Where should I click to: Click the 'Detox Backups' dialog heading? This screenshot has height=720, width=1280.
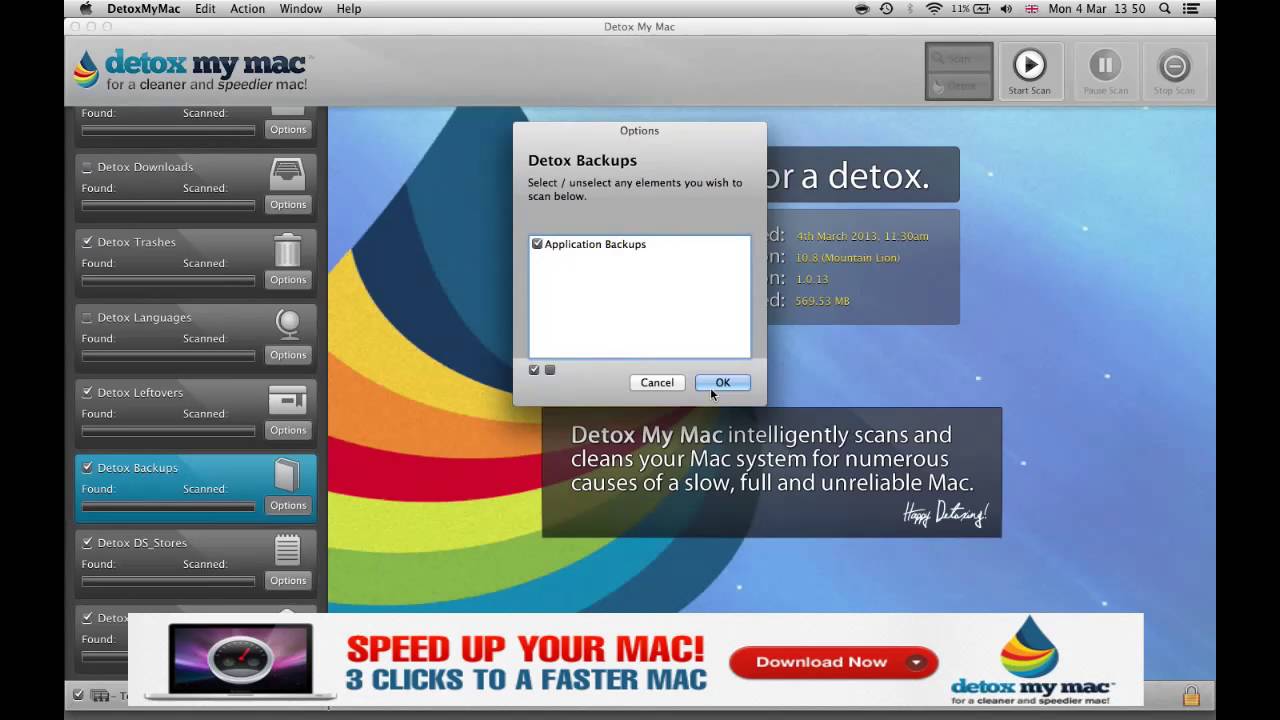pos(582,160)
